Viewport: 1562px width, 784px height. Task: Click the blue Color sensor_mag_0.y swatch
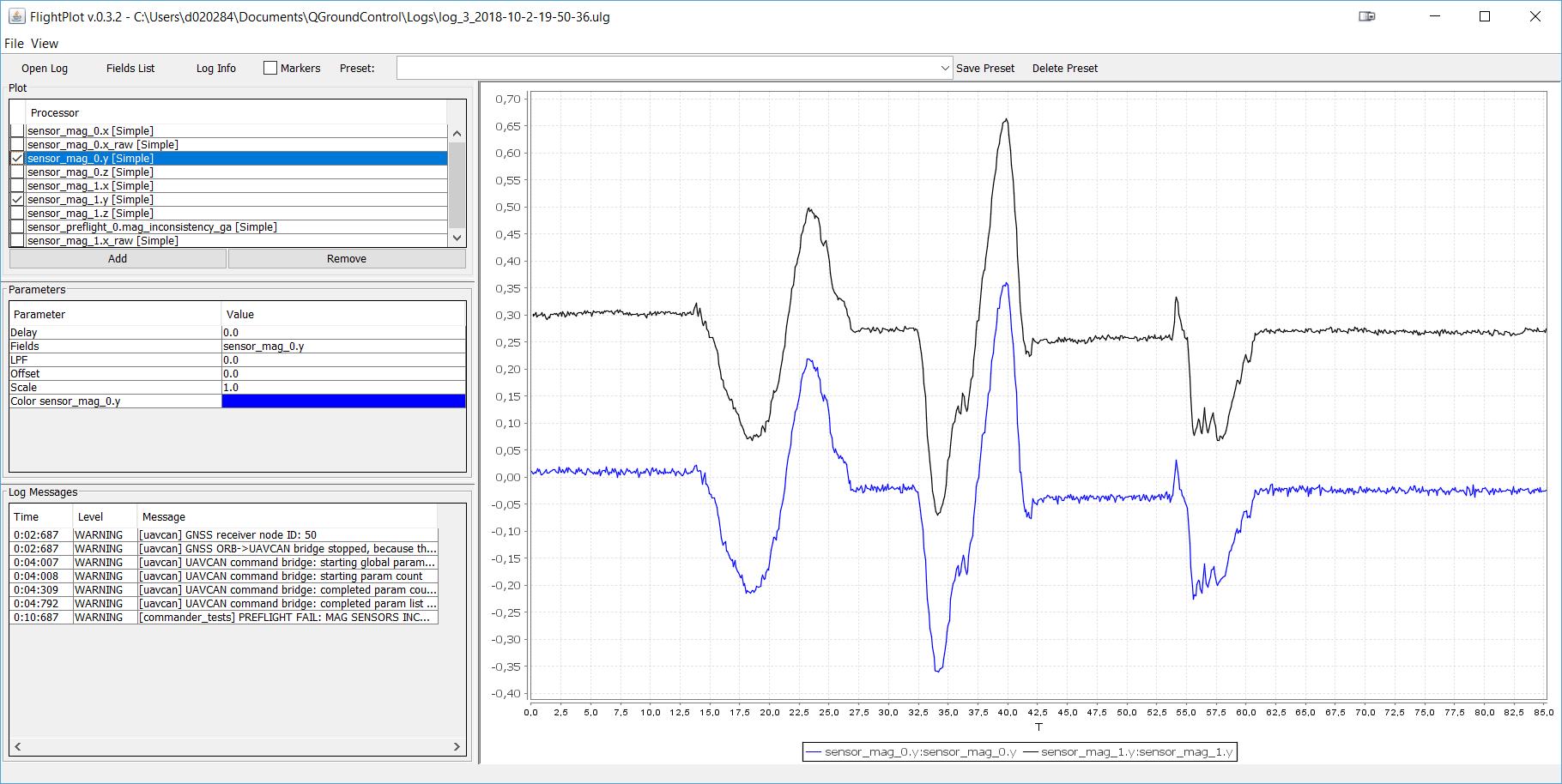(342, 401)
